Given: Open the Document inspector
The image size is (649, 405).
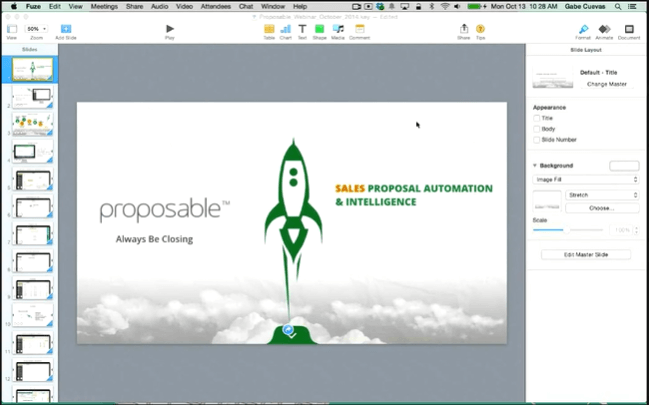Looking at the screenshot, I should pyautogui.click(x=629, y=29).
